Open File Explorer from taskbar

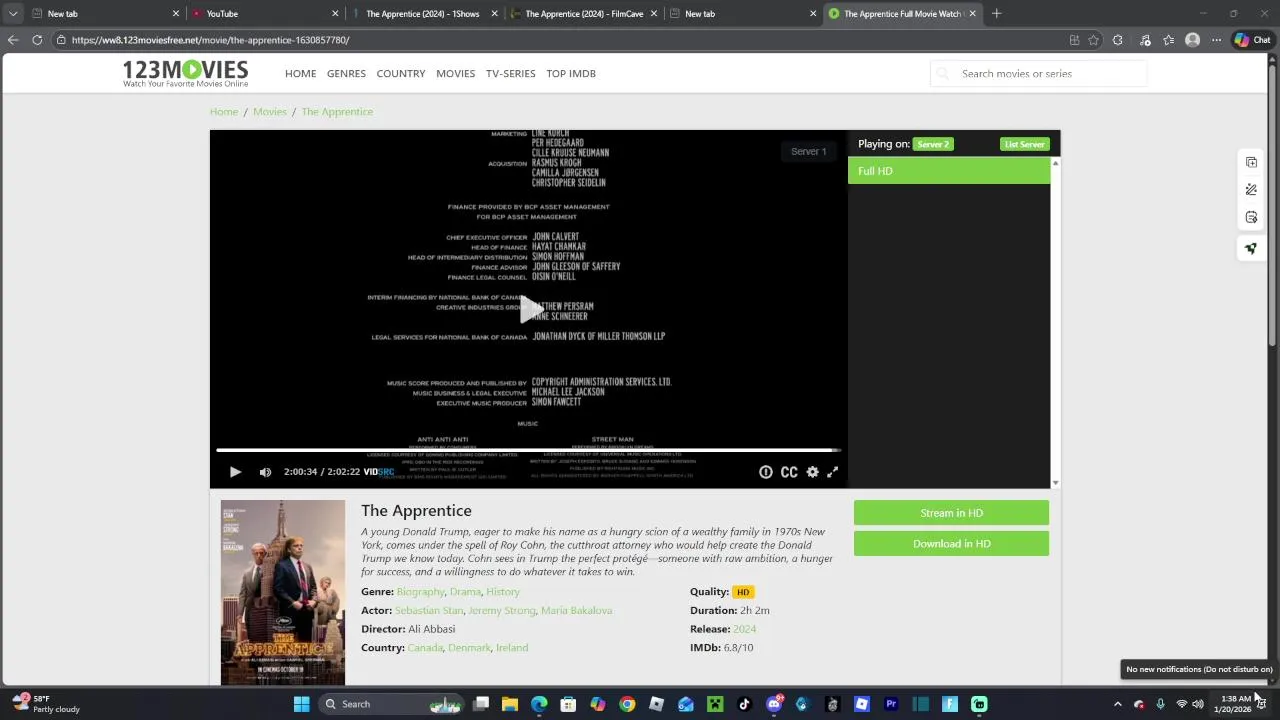510,704
